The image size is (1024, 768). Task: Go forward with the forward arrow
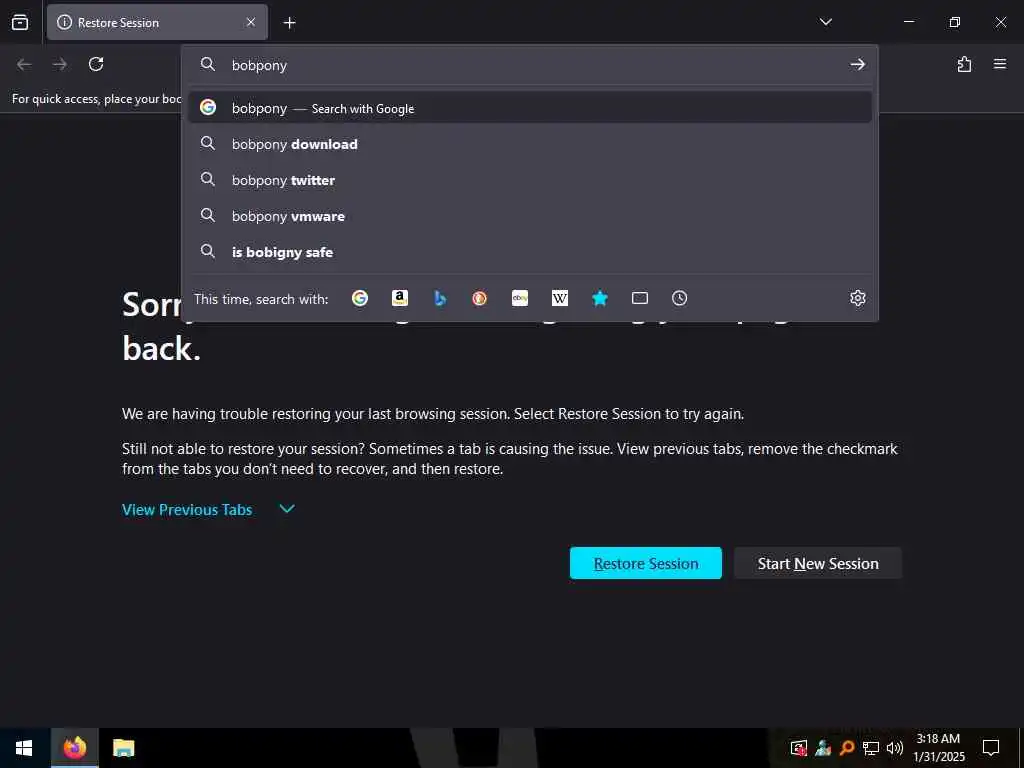(60, 64)
